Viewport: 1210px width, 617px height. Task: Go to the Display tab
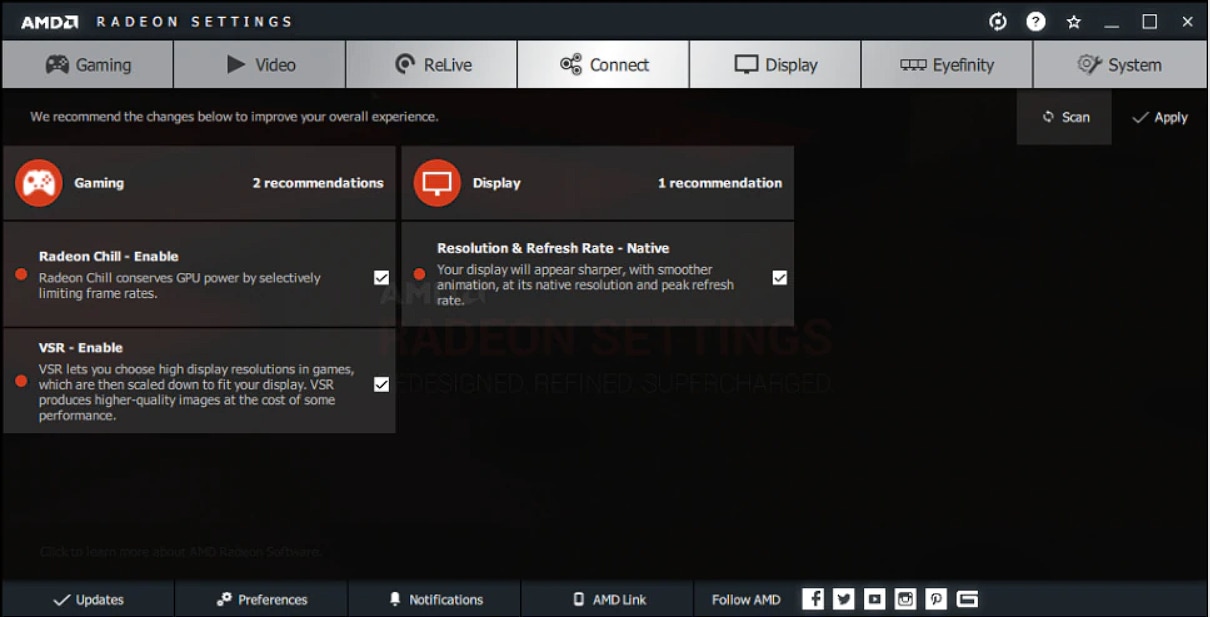[x=775, y=65]
